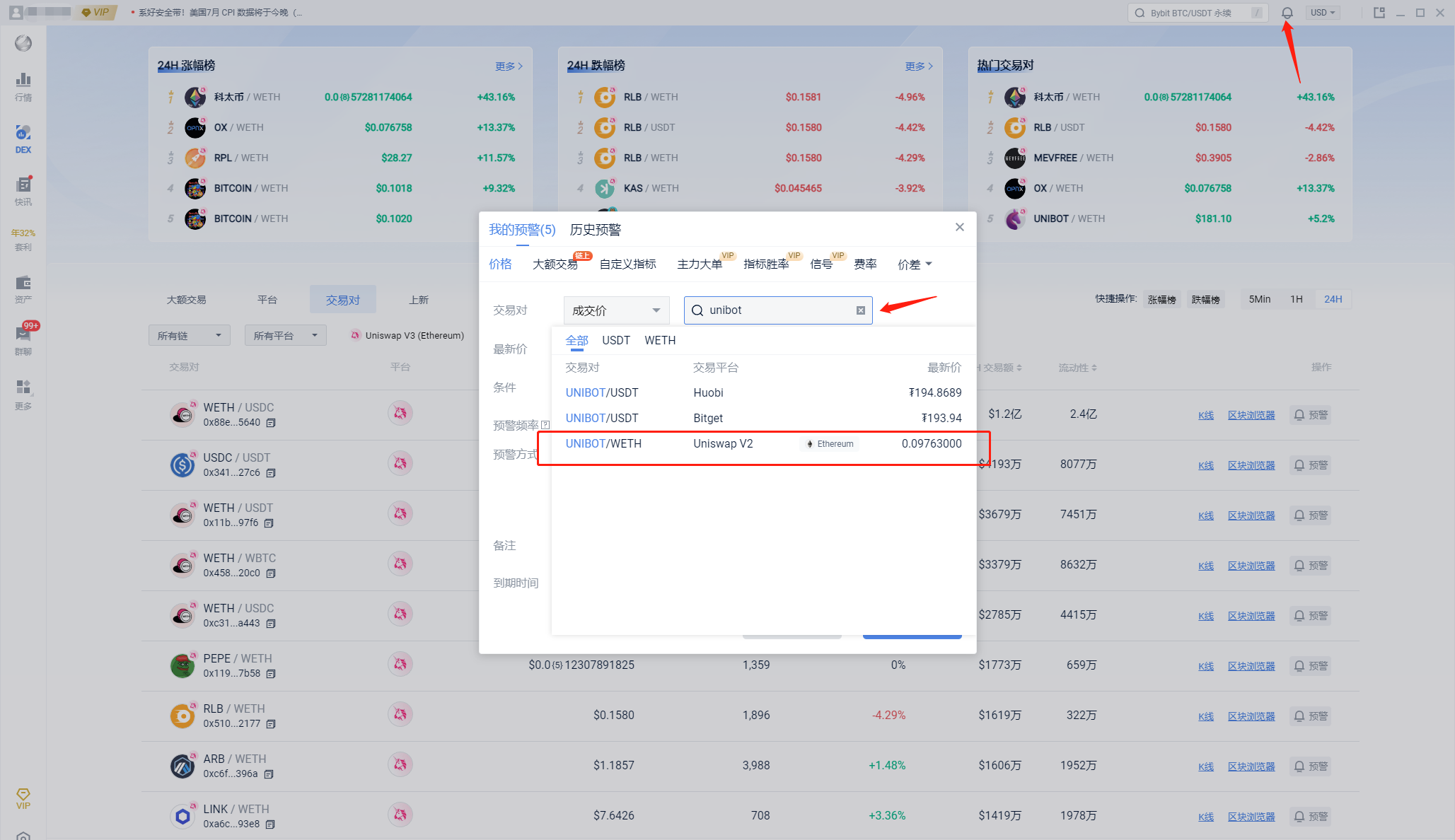The height and width of the screenshot is (840, 1455).
Task: Select the 5Min time range
Action: pos(1260,299)
